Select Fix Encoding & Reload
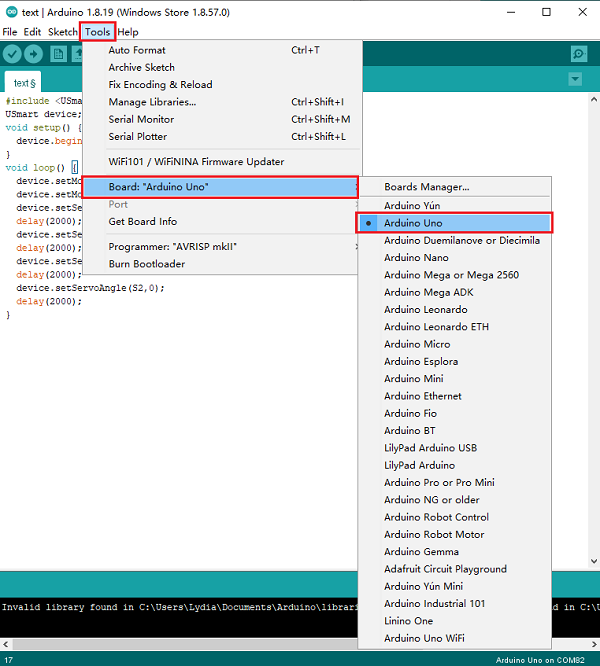 (x=220, y=85)
